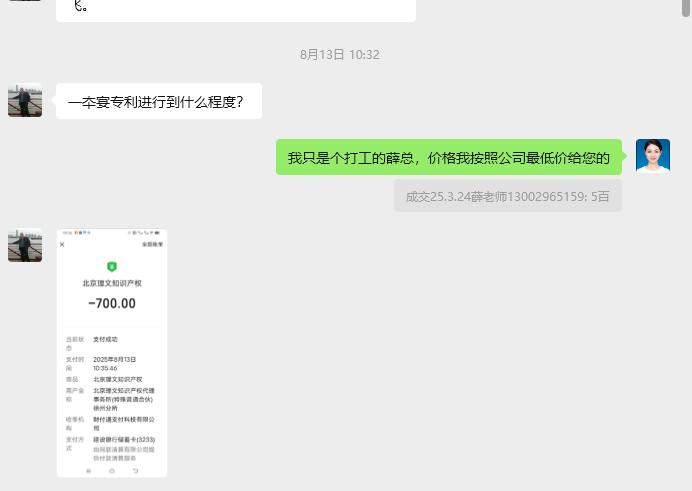This screenshot has width=692, height=491.
Task: Click the -700.00 amount in payment image
Action: (112, 304)
